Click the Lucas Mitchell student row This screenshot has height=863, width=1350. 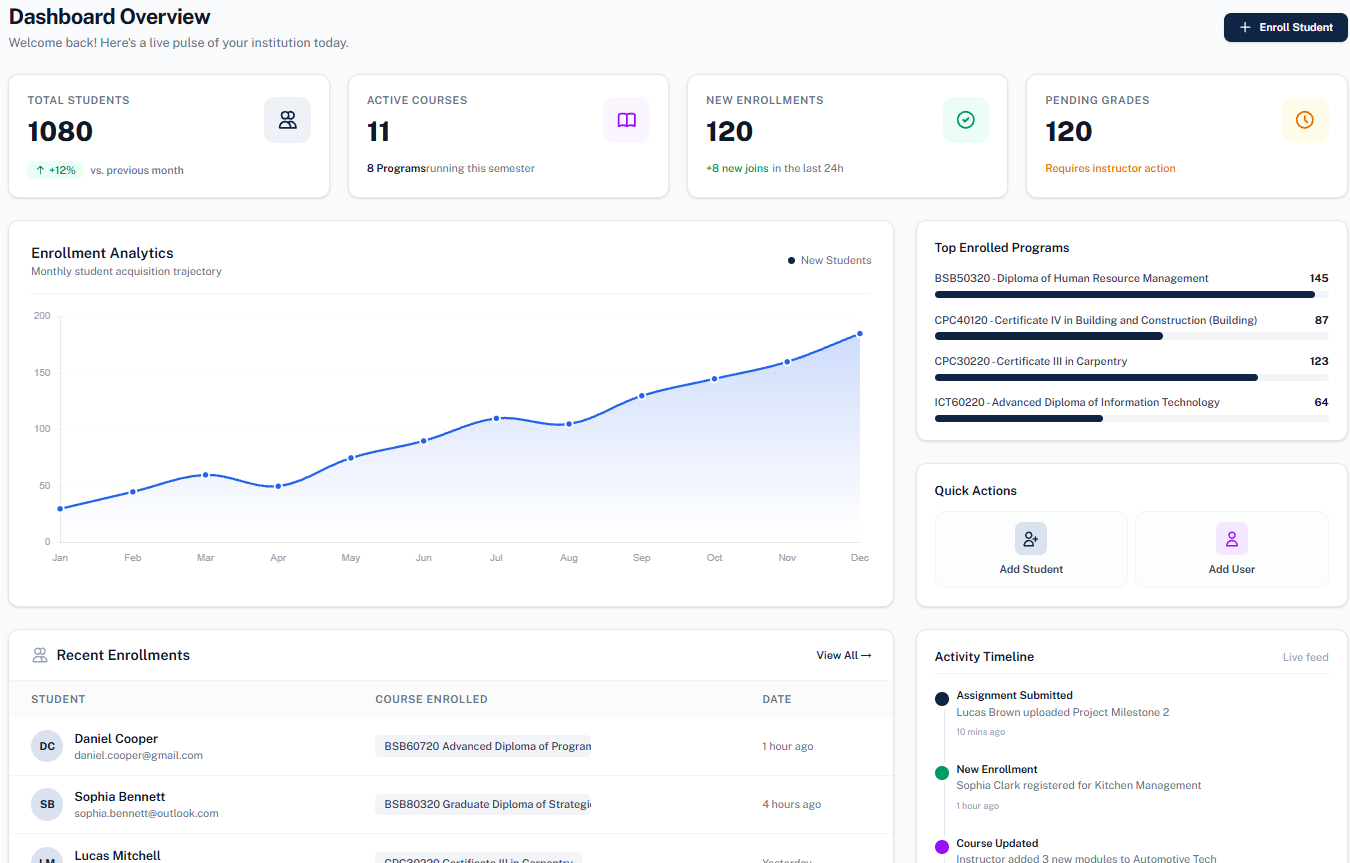[451, 849]
